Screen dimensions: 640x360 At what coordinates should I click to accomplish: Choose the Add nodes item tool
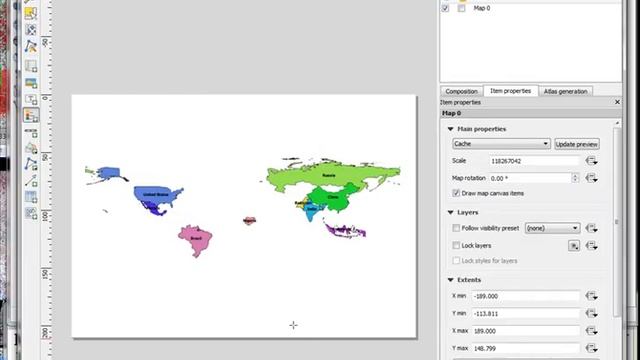pos(31,164)
